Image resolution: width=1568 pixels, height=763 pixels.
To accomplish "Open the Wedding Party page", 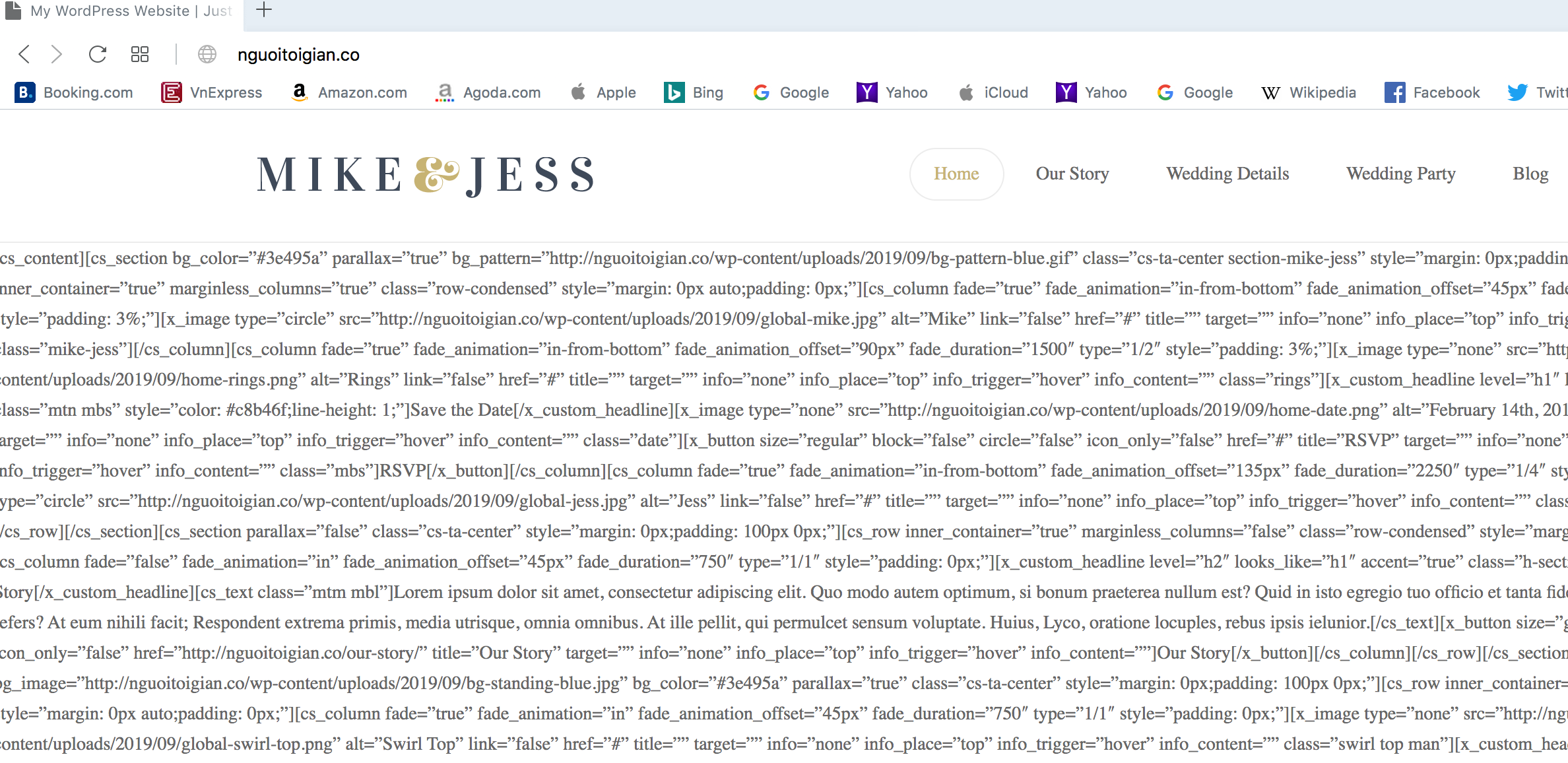I will pyautogui.click(x=1401, y=174).
